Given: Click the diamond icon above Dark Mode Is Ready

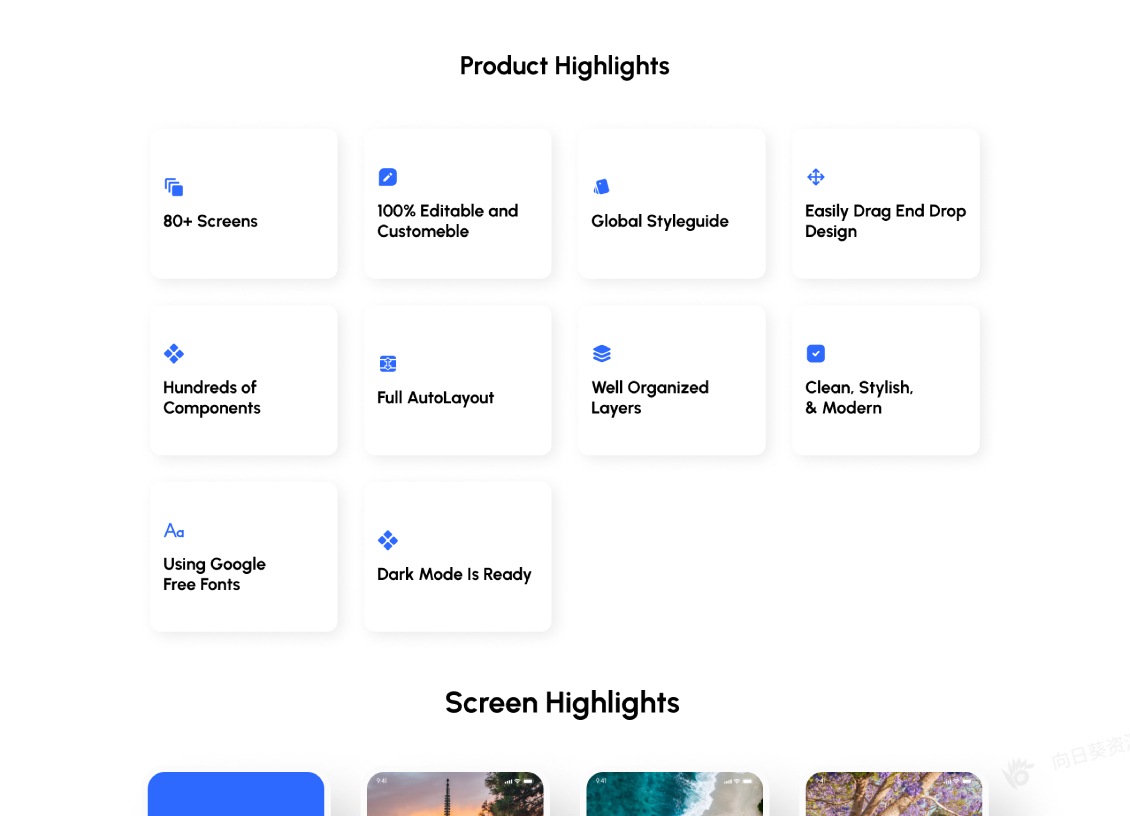Looking at the screenshot, I should coord(388,540).
